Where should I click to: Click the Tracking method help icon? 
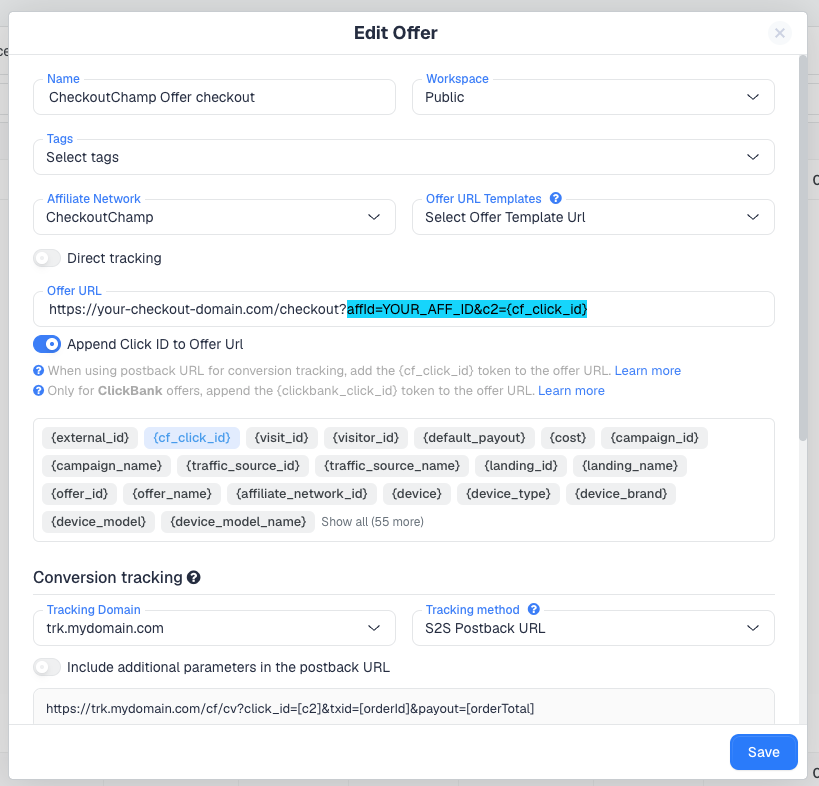click(x=533, y=609)
